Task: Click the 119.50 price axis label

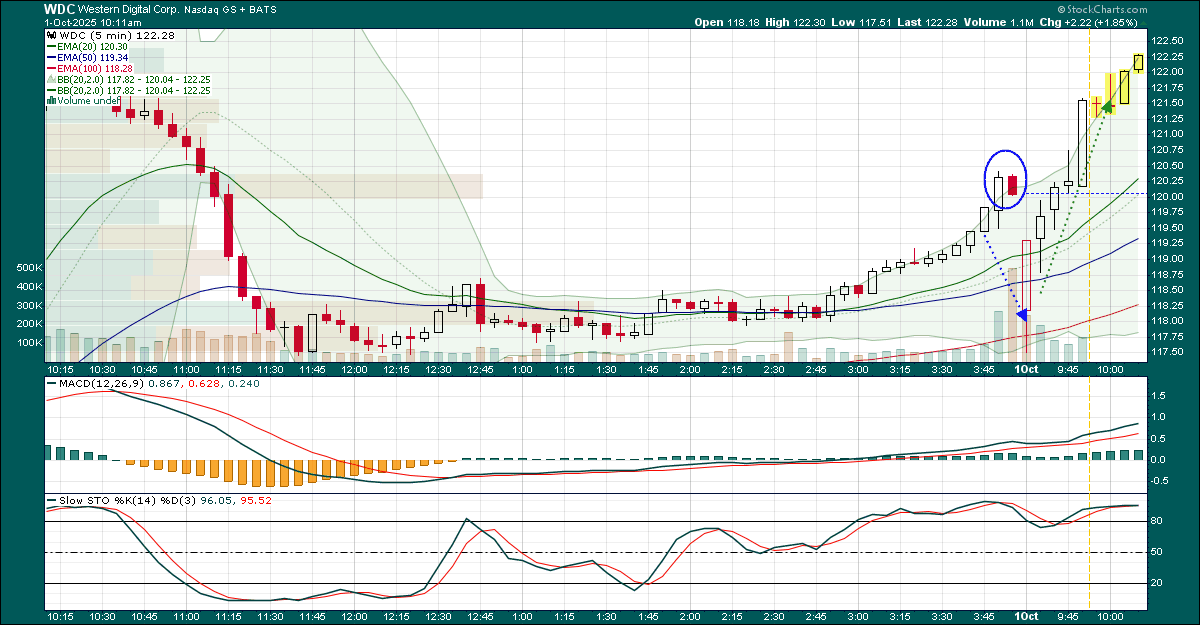Action: click(1167, 227)
